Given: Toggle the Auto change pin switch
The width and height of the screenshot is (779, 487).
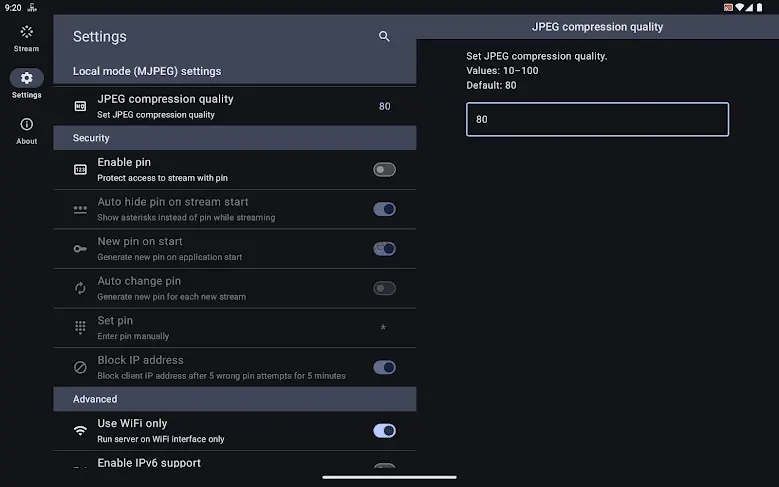Looking at the screenshot, I should coord(384,289).
